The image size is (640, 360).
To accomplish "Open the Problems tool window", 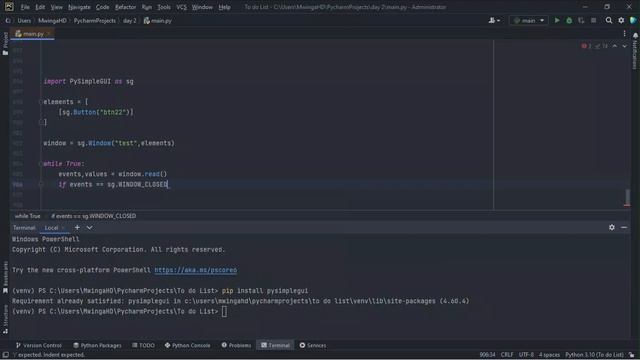I will (236, 345).
